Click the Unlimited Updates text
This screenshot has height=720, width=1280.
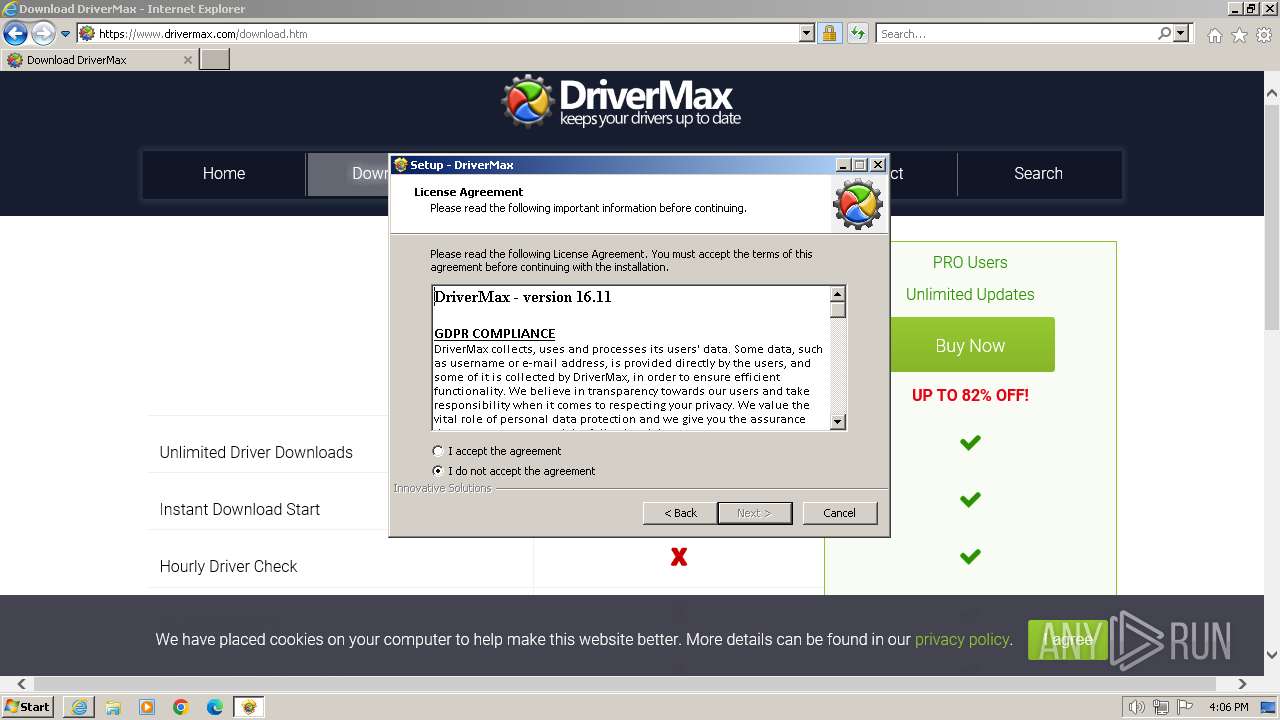[x=970, y=294]
